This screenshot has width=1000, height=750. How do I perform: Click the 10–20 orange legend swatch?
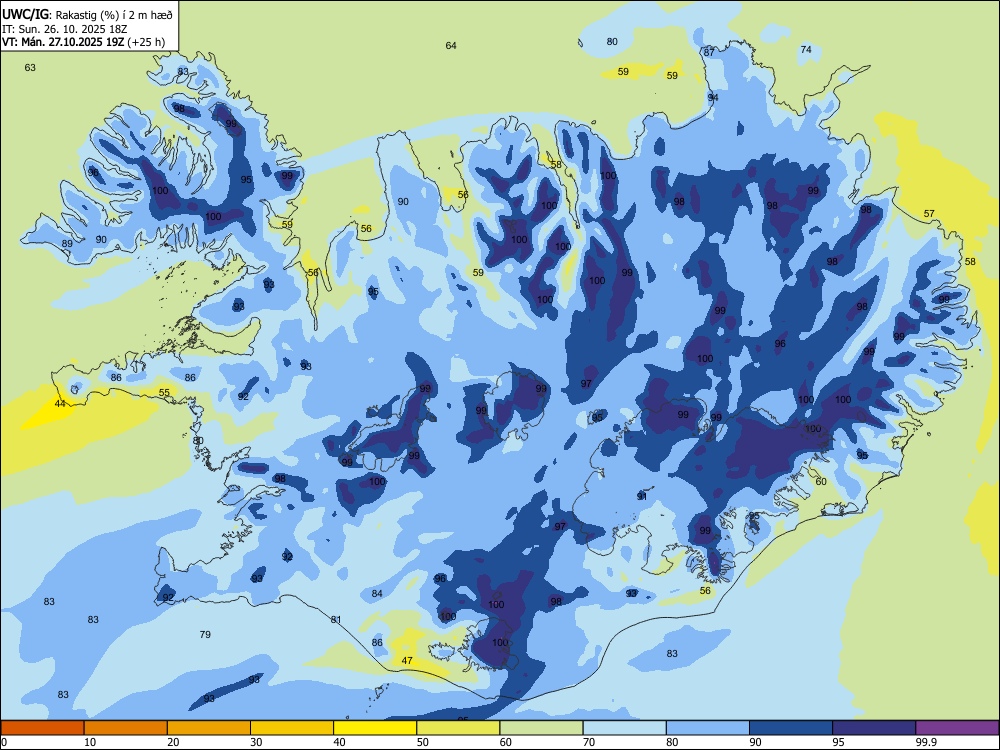(126, 728)
